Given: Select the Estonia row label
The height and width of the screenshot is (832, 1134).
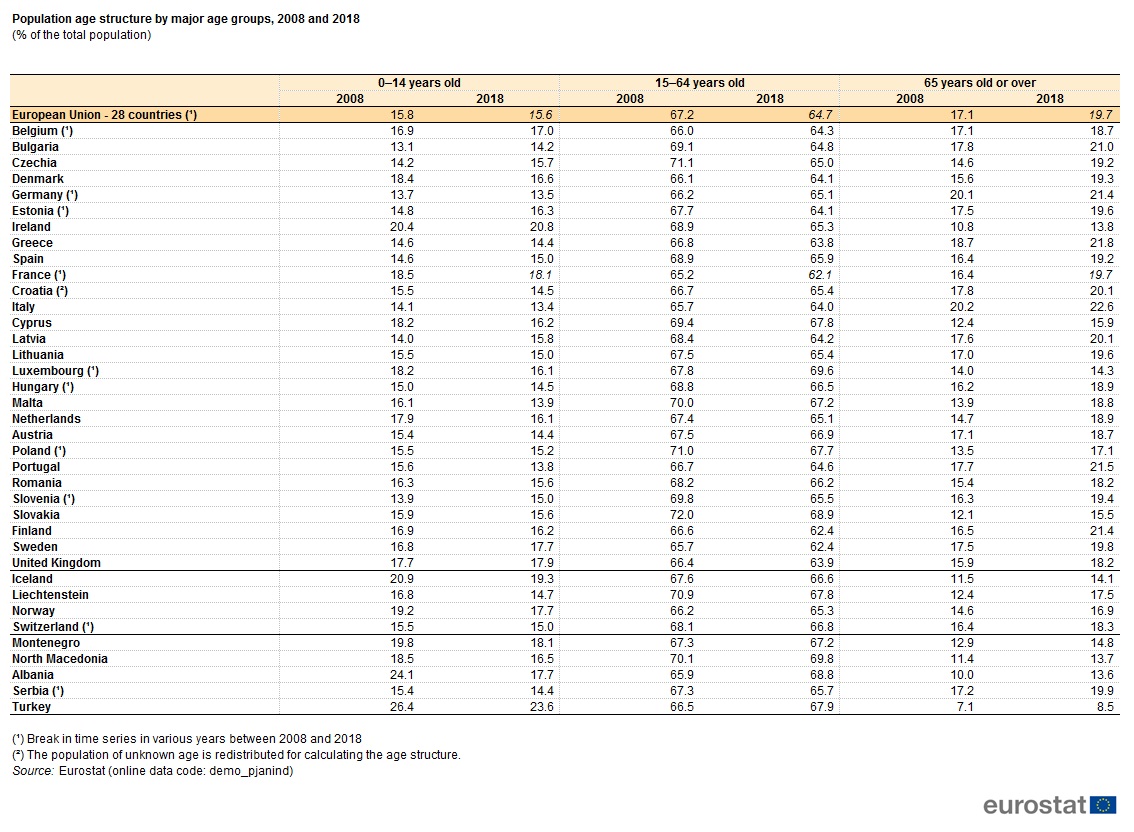Looking at the screenshot, I should click(40, 211).
